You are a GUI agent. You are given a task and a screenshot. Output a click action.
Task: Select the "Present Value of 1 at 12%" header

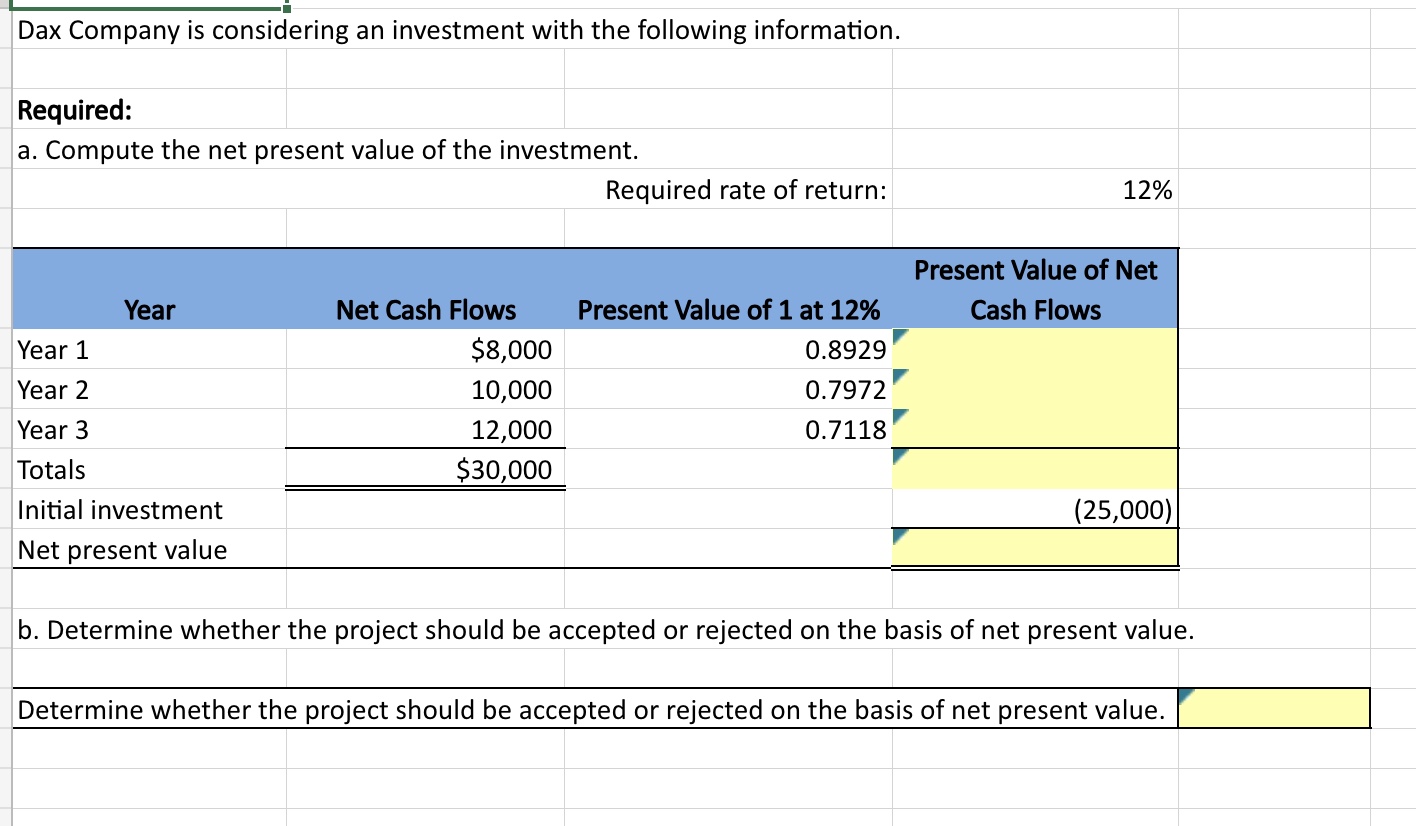click(729, 310)
